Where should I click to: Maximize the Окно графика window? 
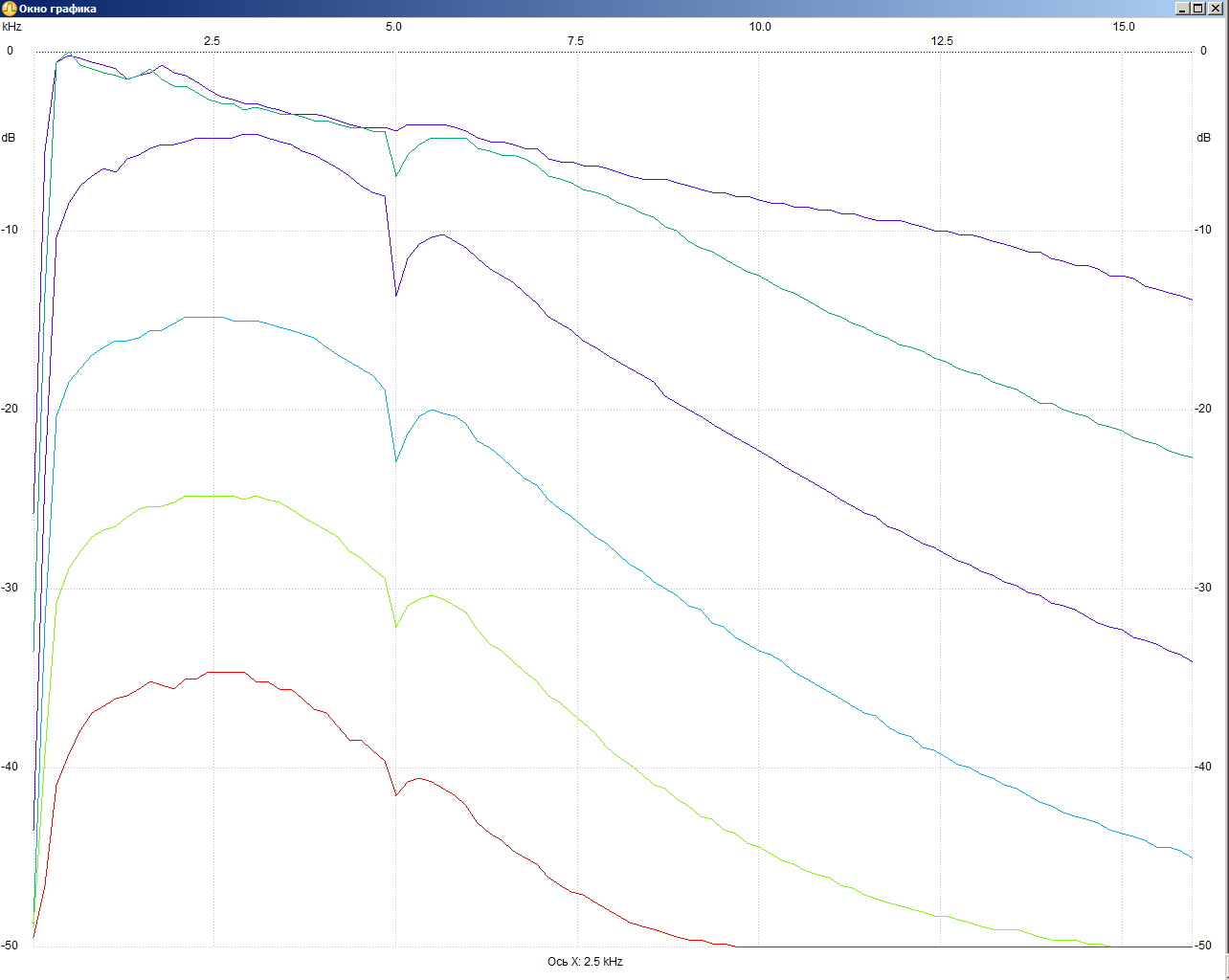tap(1198, 9)
